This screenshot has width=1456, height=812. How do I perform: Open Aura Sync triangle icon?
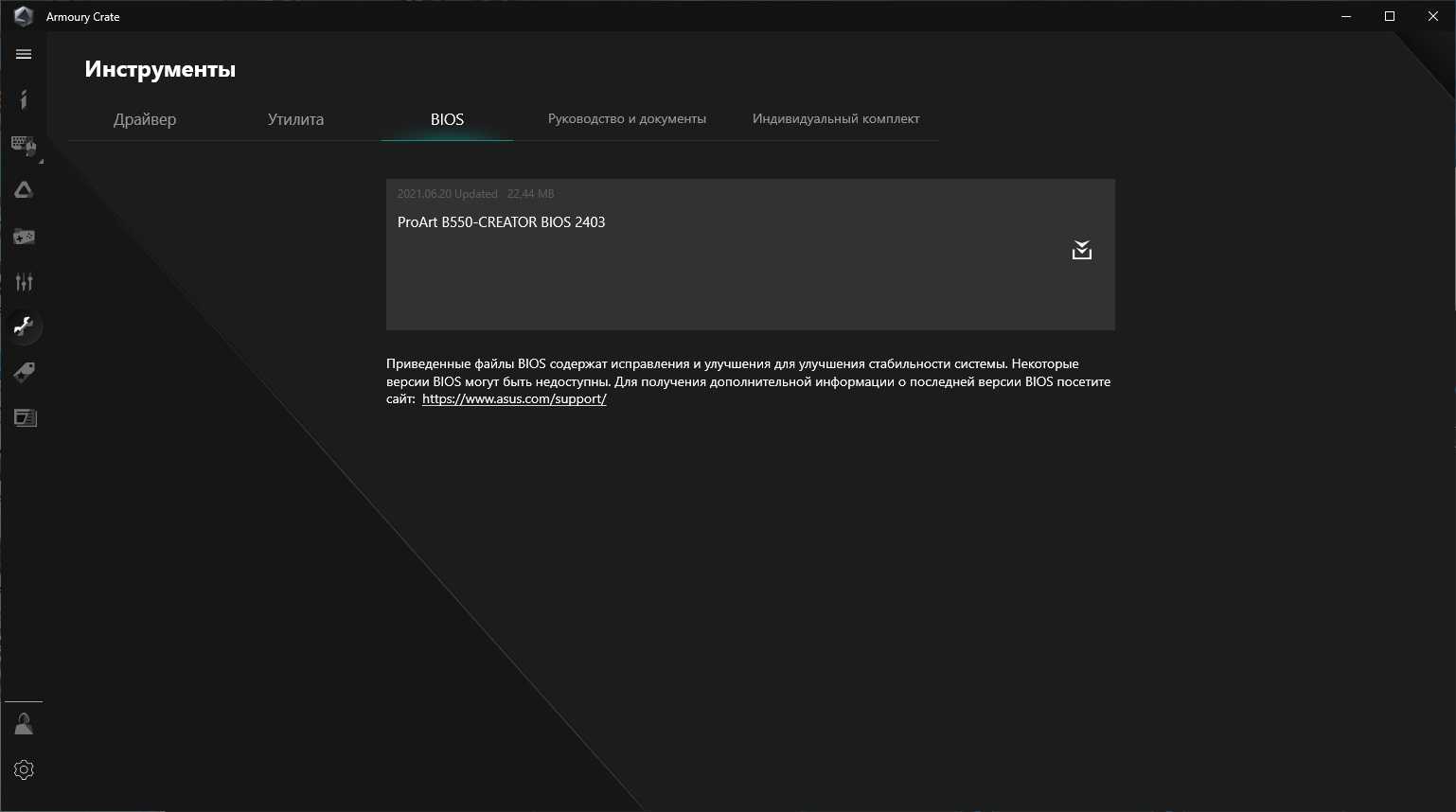click(24, 190)
